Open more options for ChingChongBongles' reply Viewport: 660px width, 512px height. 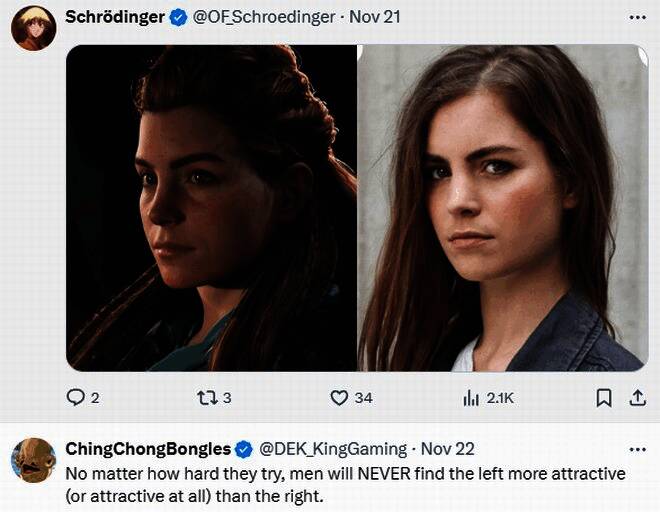[x=637, y=449]
